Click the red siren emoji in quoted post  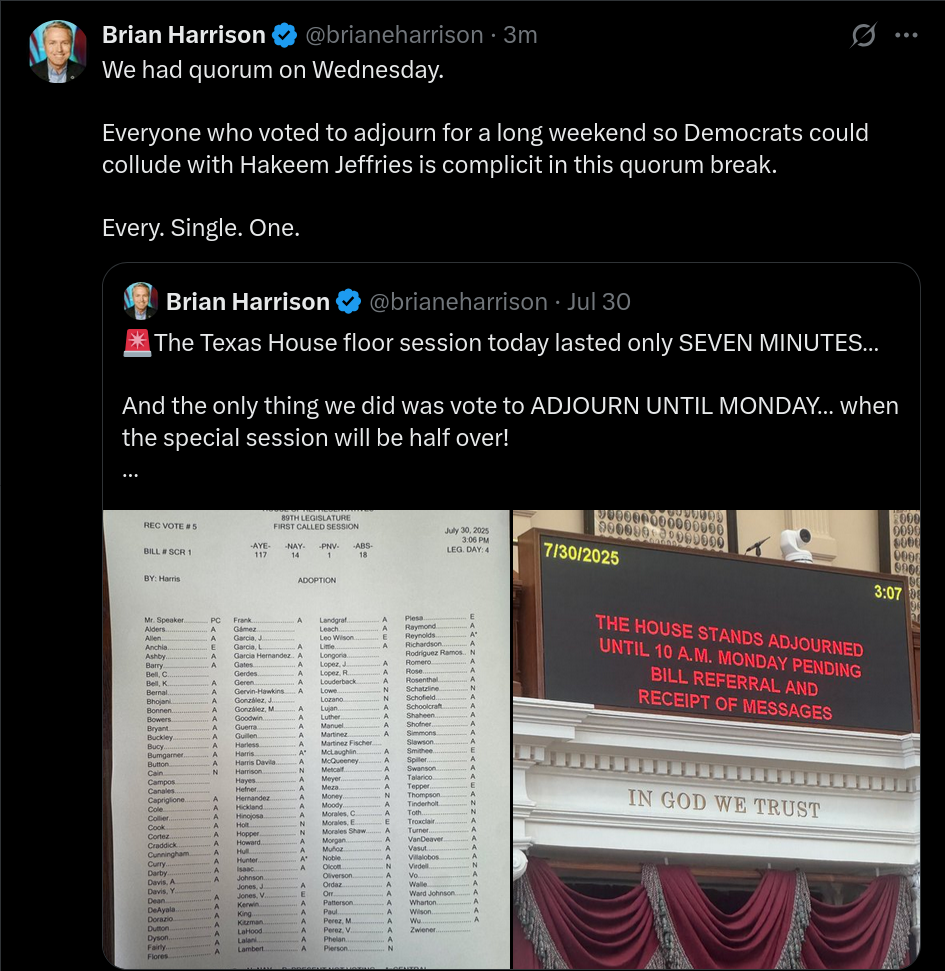pyautogui.click(x=137, y=342)
